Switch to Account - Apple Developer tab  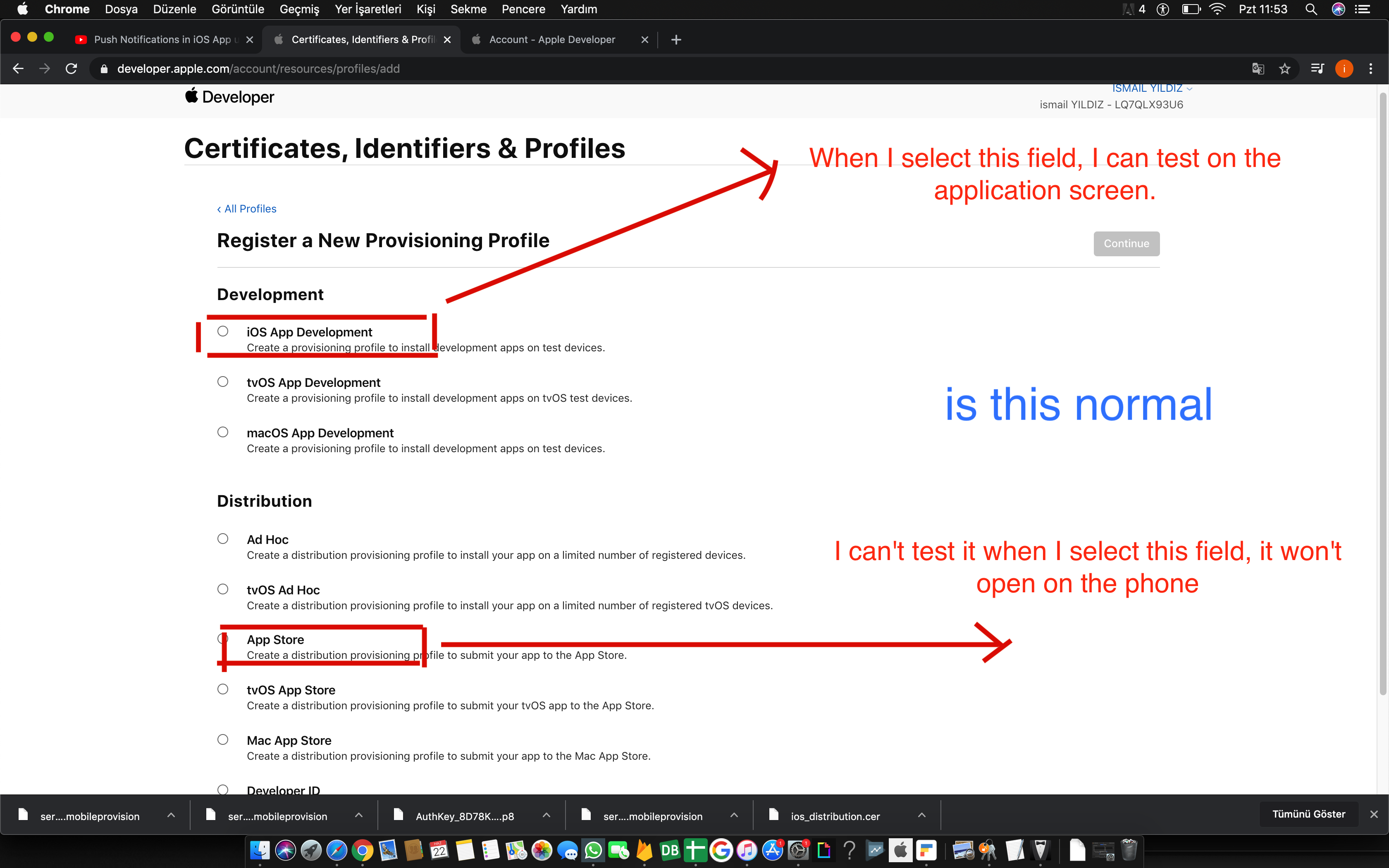point(551,40)
